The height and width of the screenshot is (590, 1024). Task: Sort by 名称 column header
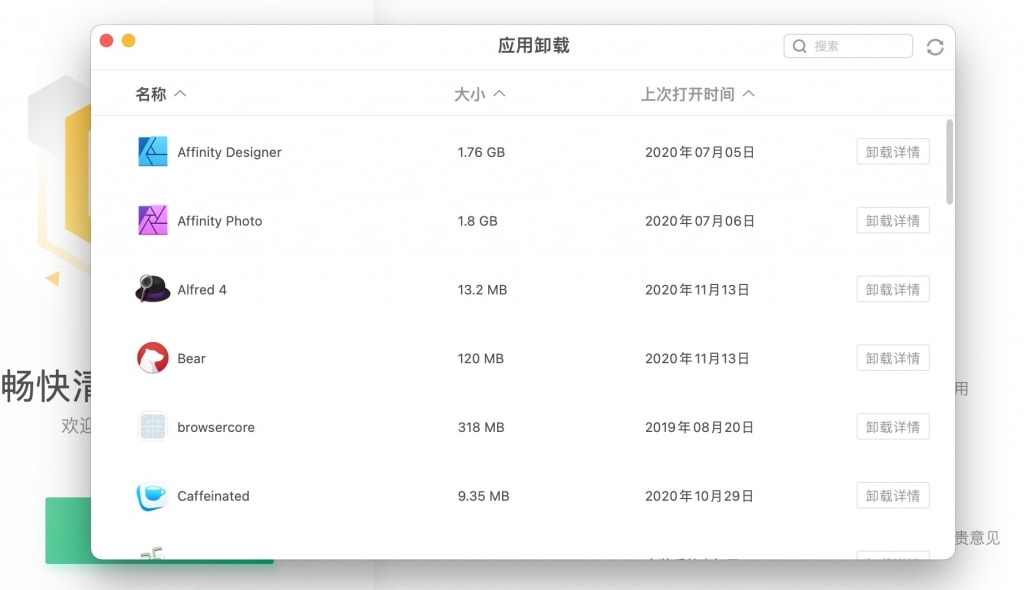(x=161, y=94)
